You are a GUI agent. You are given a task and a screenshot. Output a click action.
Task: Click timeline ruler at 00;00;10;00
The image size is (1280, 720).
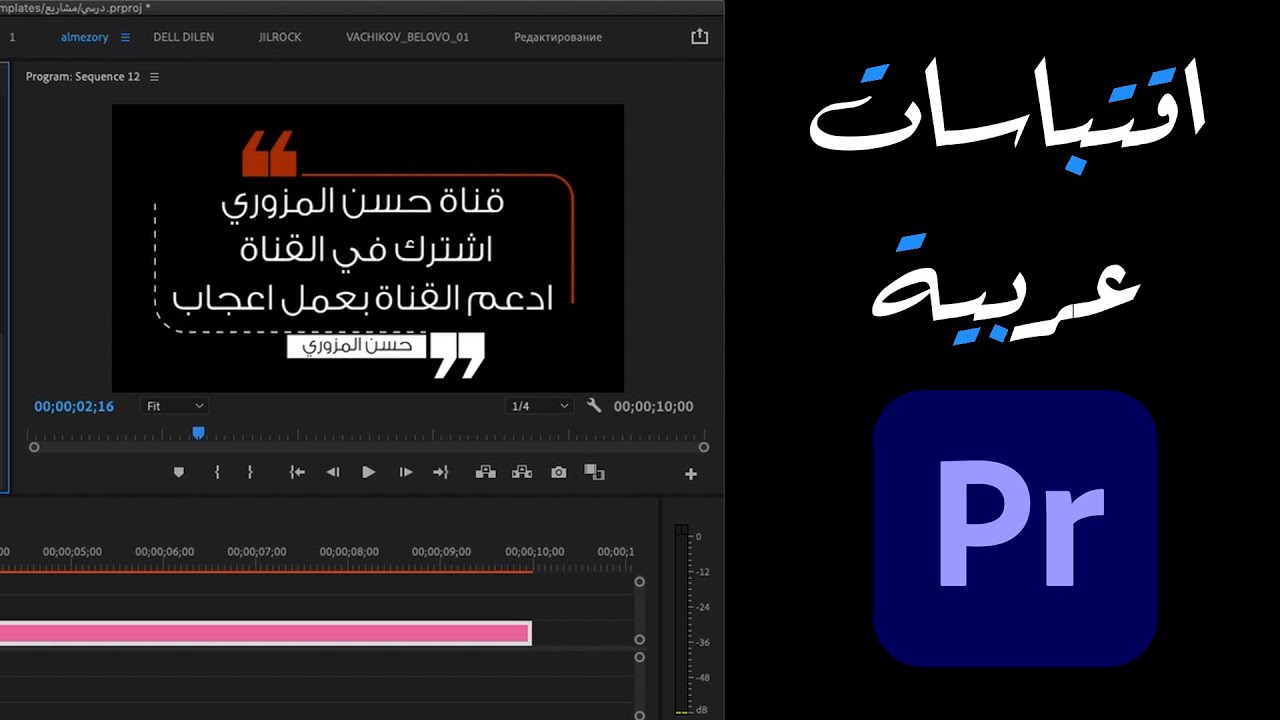(534, 552)
